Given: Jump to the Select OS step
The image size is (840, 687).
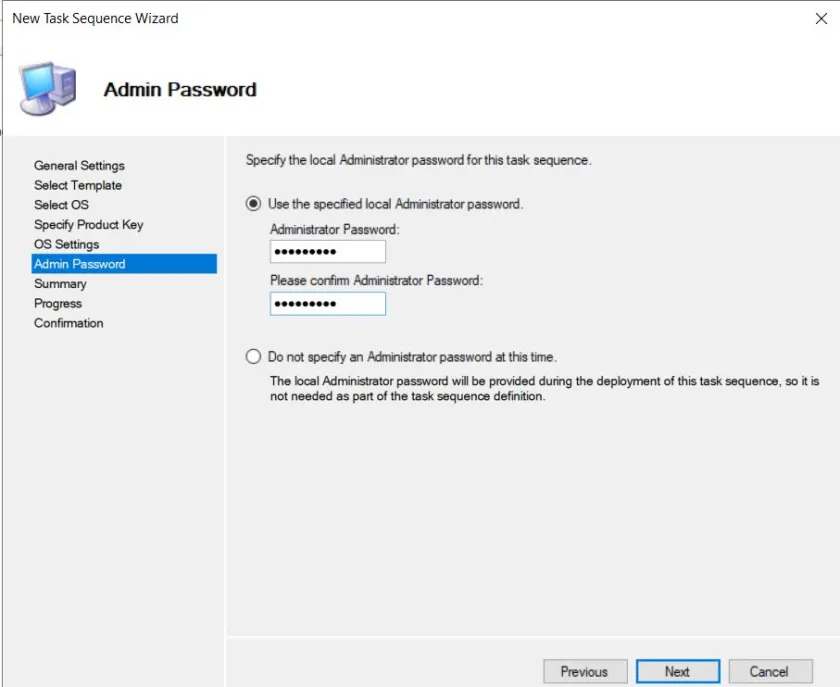Looking at the screenshot, I should coord(61,205).
